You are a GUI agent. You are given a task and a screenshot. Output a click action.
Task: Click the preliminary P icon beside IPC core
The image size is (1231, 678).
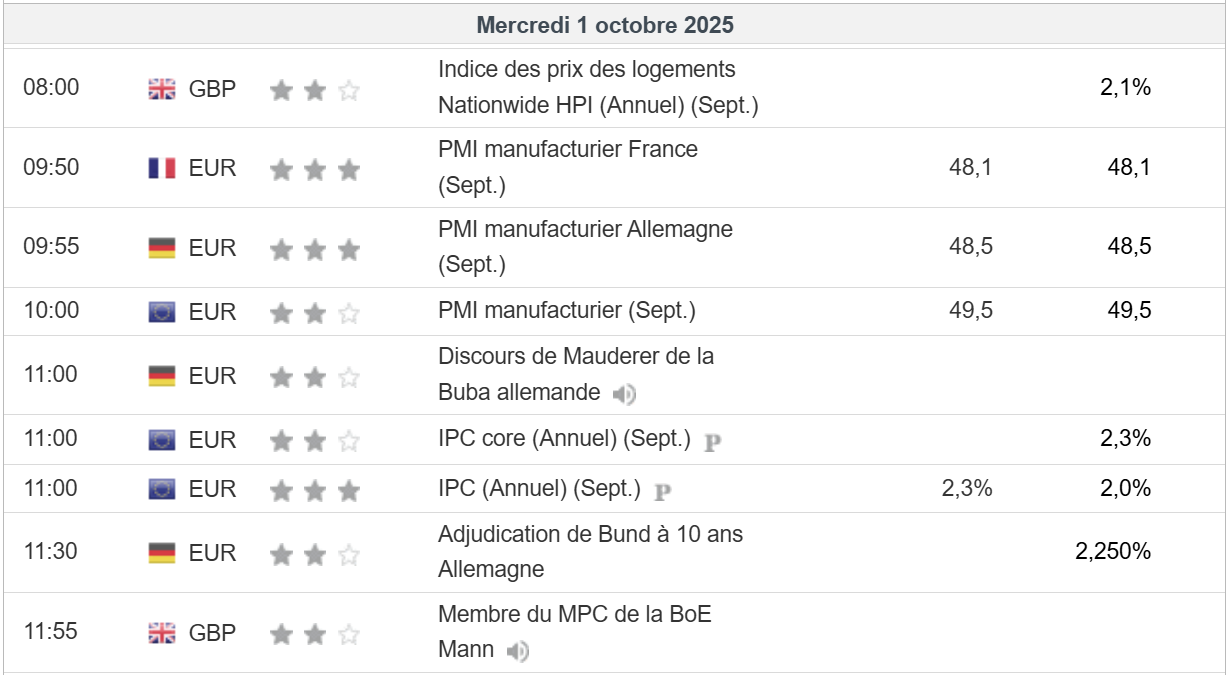[712, 441]
